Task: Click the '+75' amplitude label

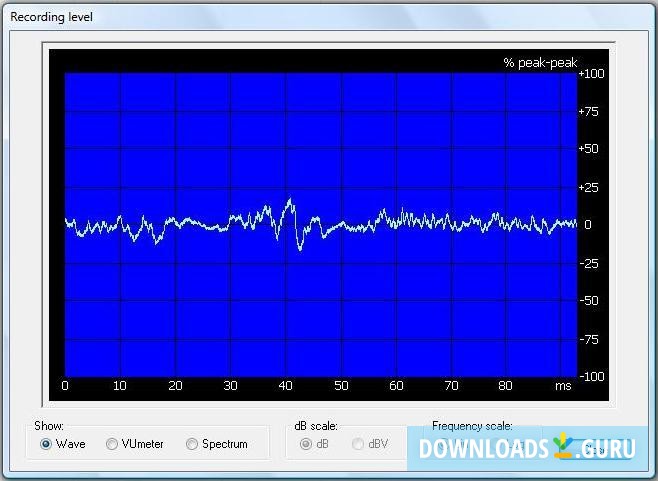Action: point(588,112)
